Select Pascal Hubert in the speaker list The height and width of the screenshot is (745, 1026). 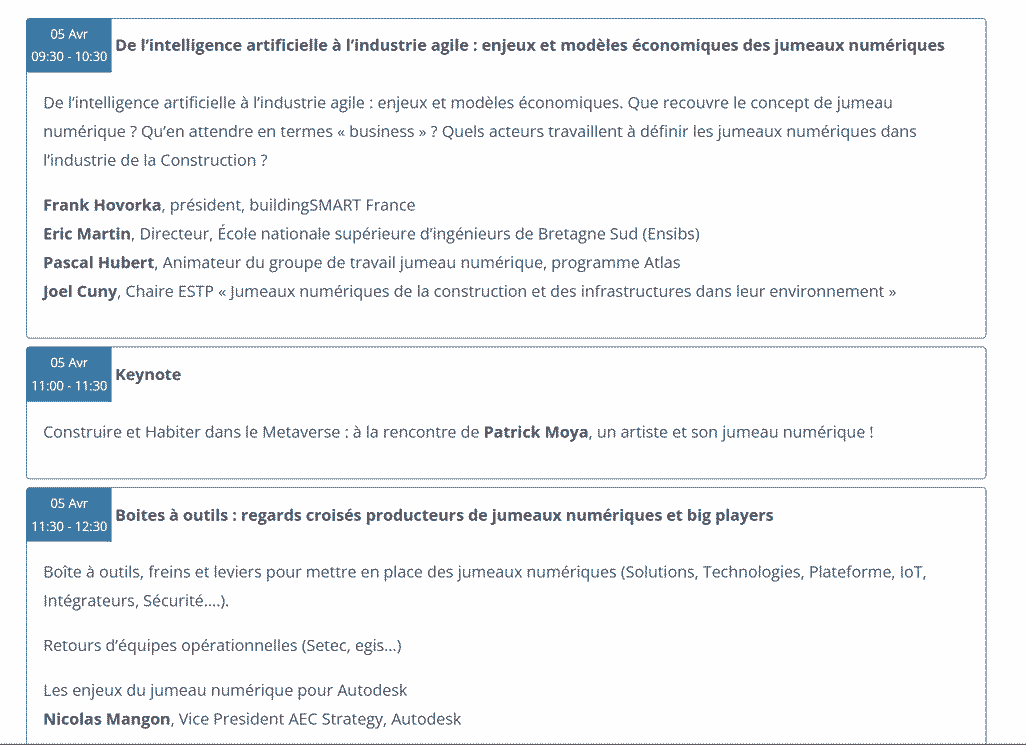click(98, 263)
